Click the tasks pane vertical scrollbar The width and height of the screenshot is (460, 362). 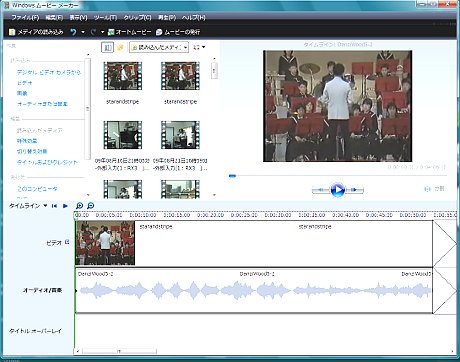pos(88,108)
